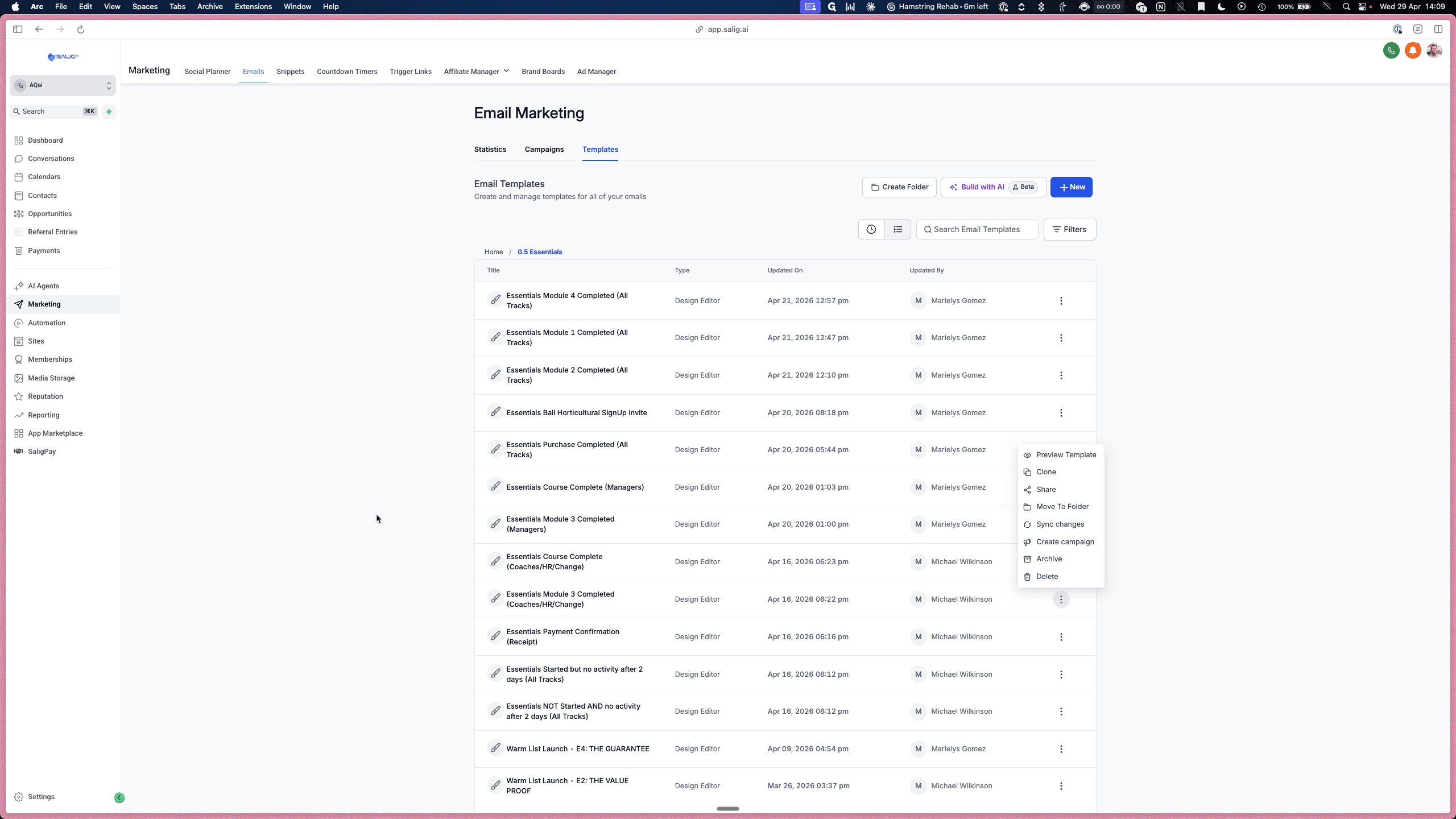Image resolution: width=1456 pixels, height=819 pixels.
Task: Open the AQai account switcher
Action: [63, 85]
